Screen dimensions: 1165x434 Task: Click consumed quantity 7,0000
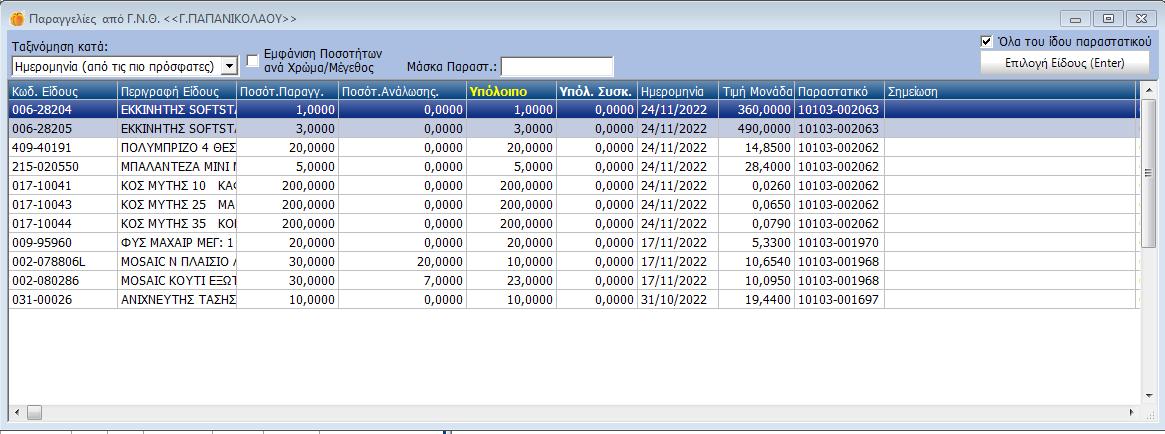[443, 280]
